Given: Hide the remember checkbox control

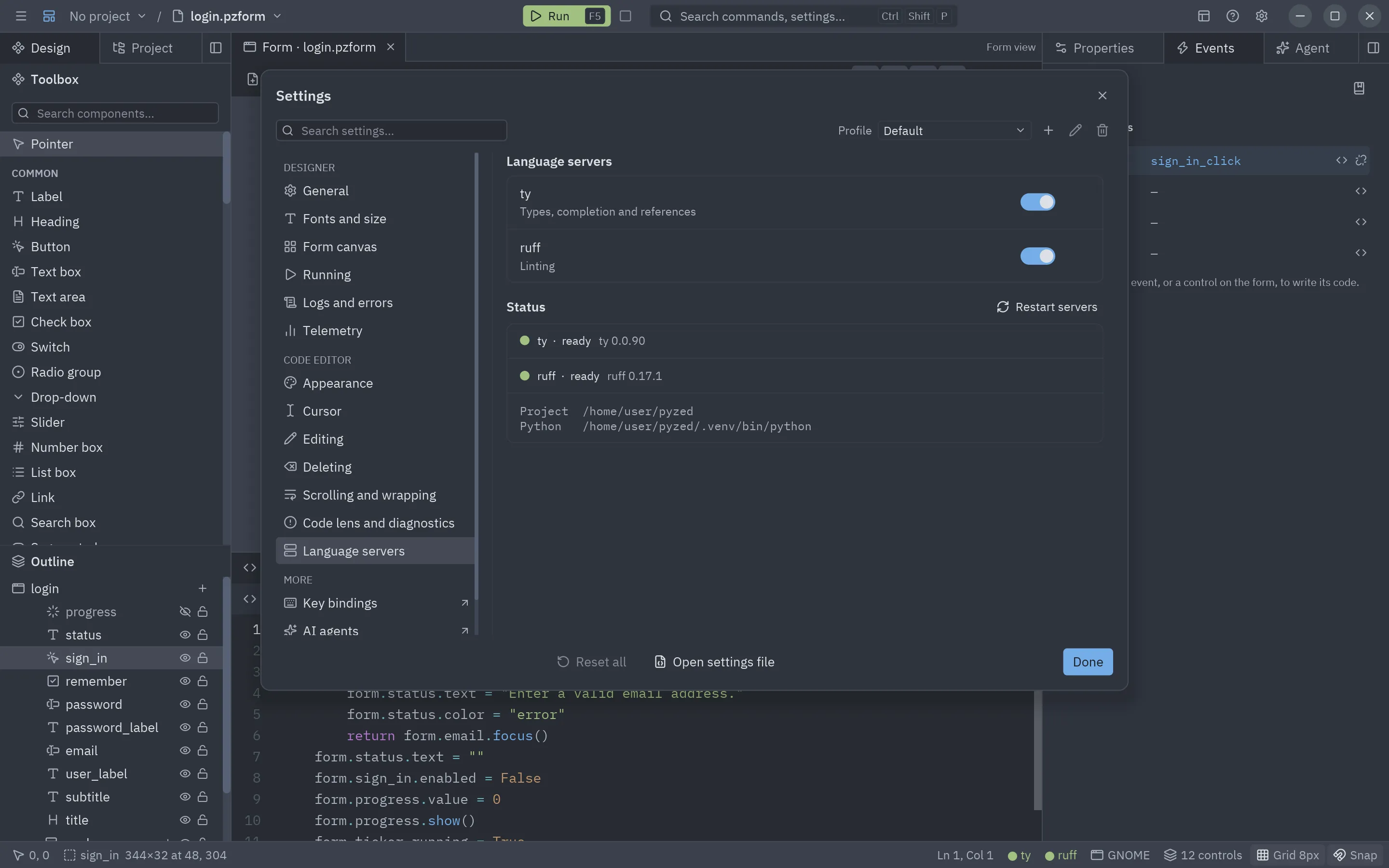Looking at the screenshot, I should [185, 681].
